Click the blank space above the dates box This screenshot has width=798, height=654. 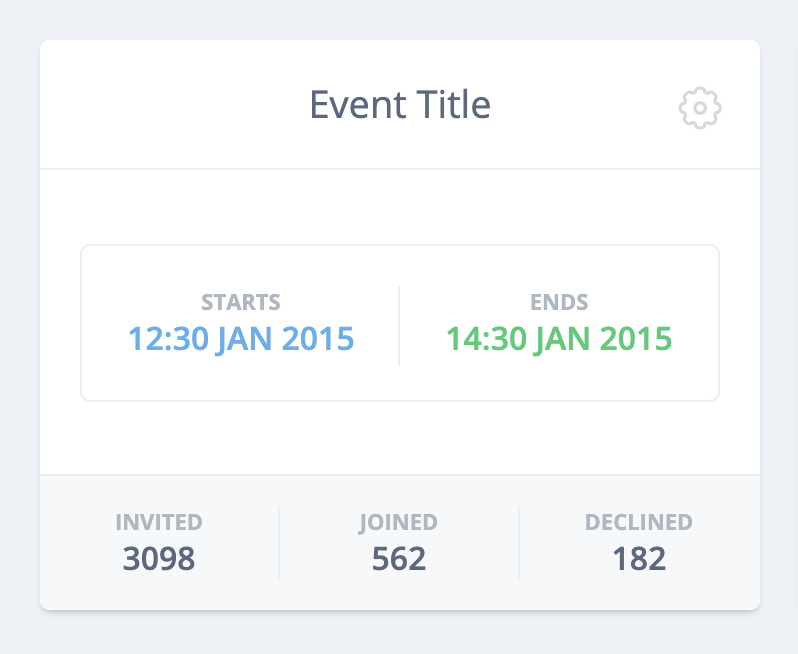pos(400,207)
